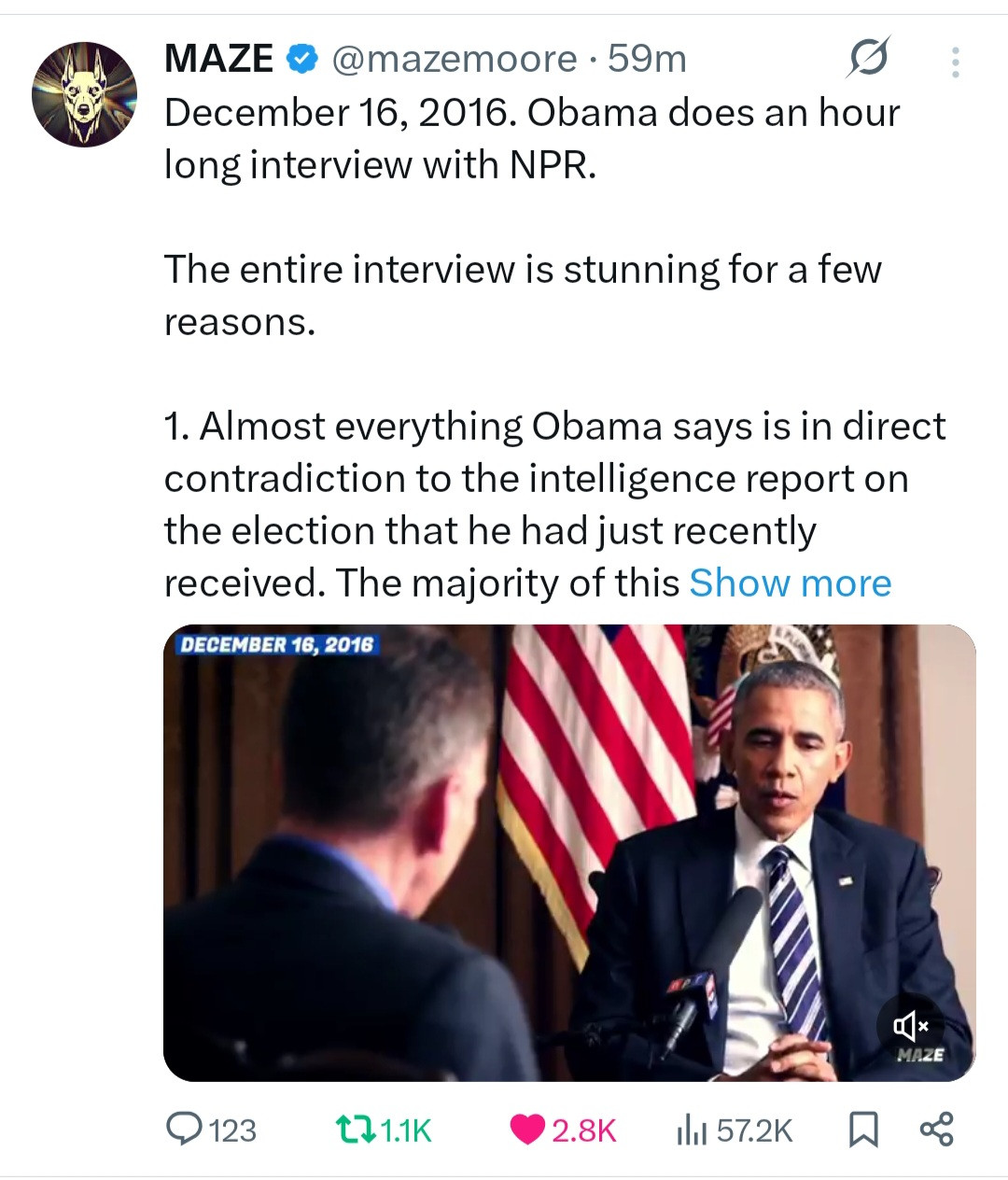
Task: Click the 1.1K repost count
Action: [407, 1131]
